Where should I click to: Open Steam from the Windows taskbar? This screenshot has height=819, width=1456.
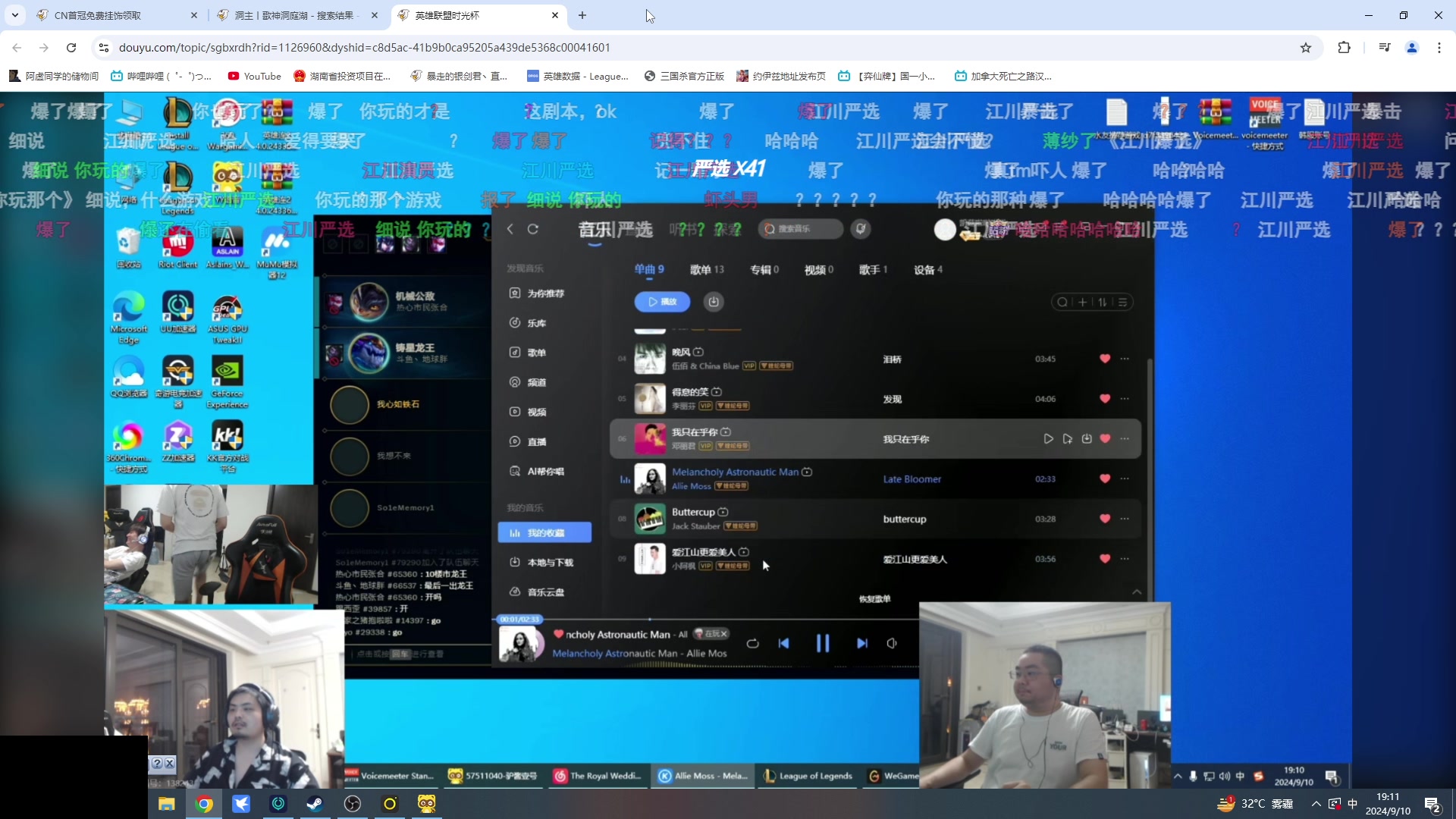click(x=315, y=804)
